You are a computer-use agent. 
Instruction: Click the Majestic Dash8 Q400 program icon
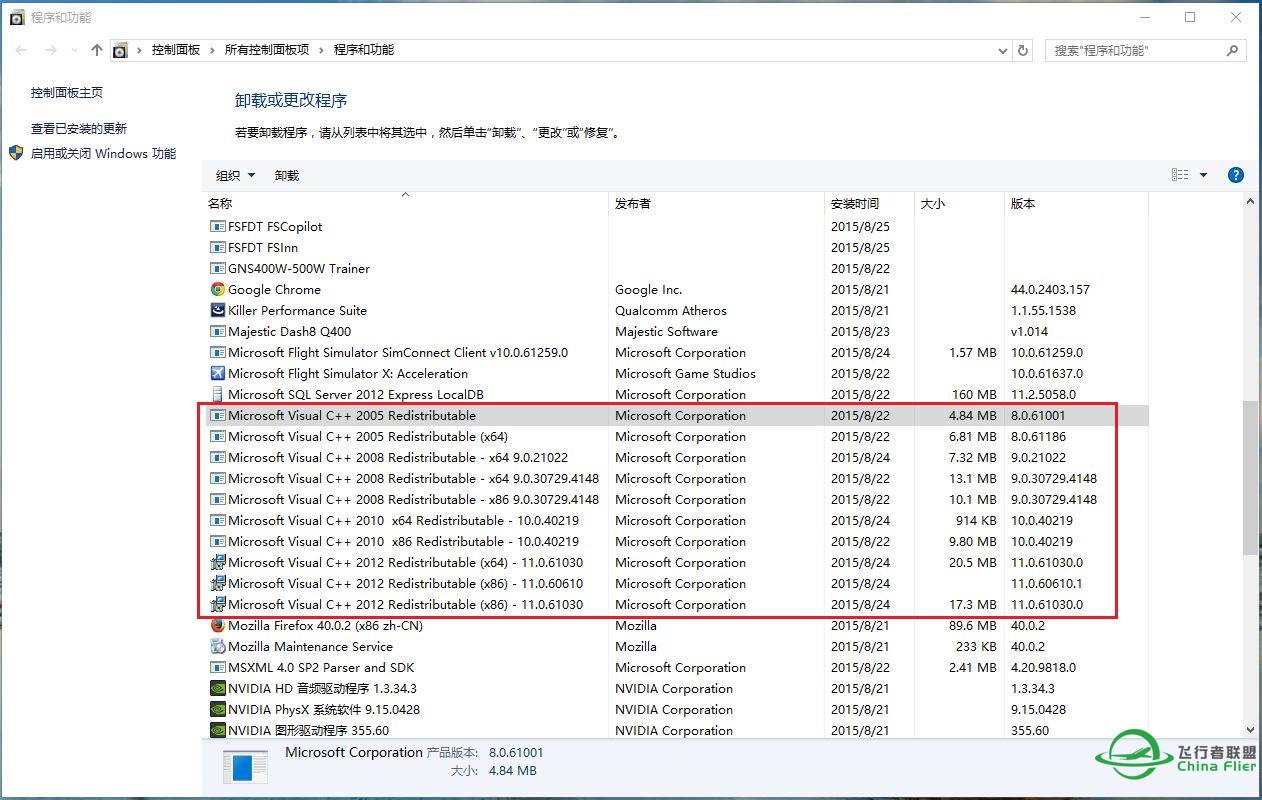click(x=217, y=331)
